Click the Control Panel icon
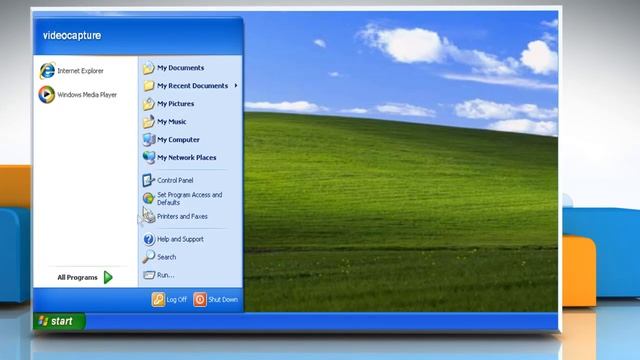Viewport: 640px width, 360px height. tap(148, 180)
